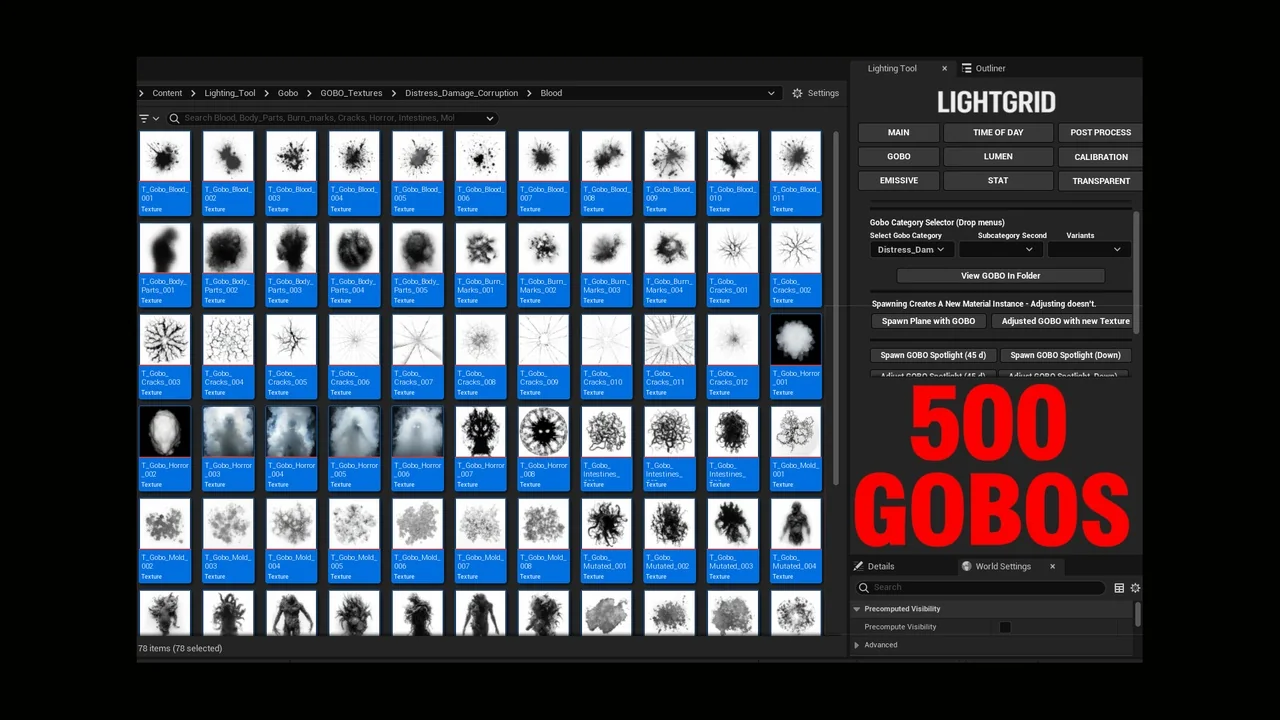The height and width of the screenshot is (720, 1280).
Task: Select the T_Gobo_Blood_001 texture thumbnail
Action: 164,155
